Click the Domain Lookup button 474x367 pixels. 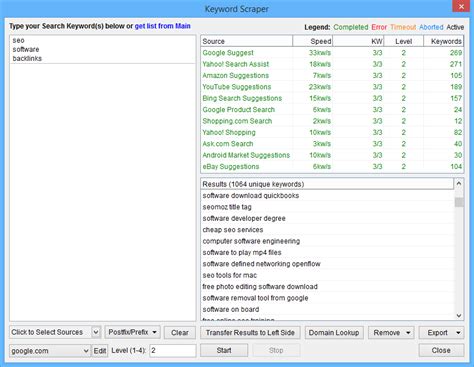[334, 332]
